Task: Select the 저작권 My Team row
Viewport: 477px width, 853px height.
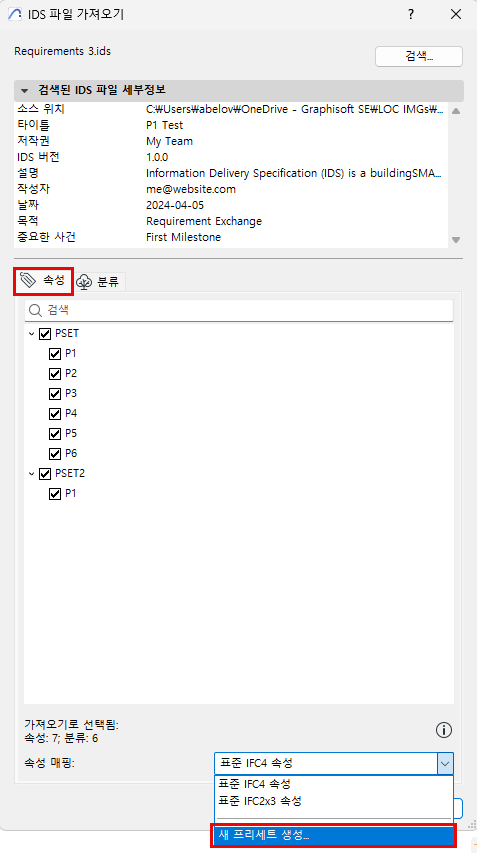Action: pos(231,141)
